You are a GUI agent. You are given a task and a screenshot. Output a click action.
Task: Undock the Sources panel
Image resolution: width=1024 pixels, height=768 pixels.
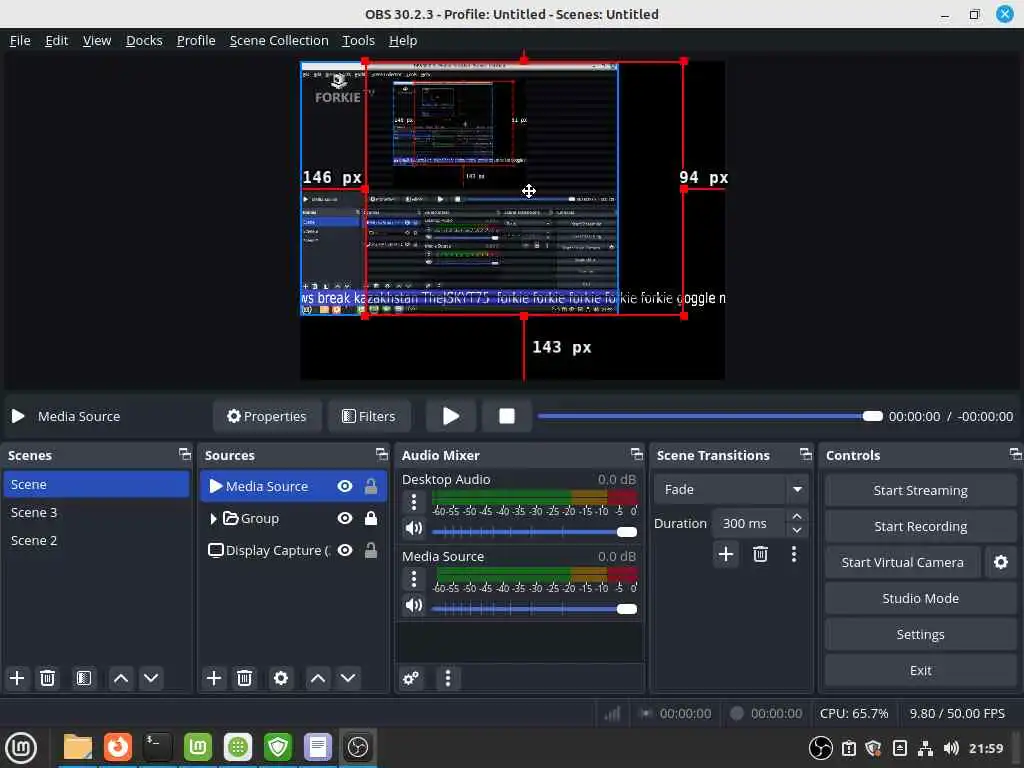(382, 454)
